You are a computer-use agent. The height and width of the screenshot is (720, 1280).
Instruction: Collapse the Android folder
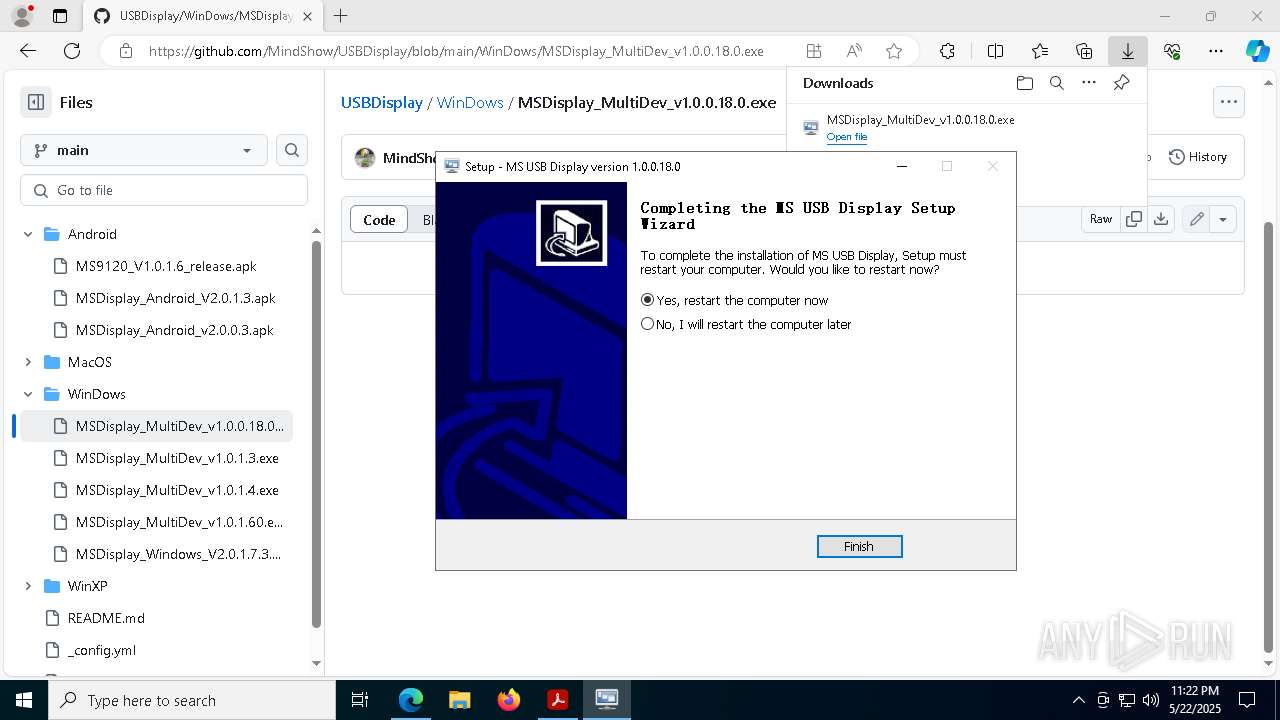click(x=28, y=234)
